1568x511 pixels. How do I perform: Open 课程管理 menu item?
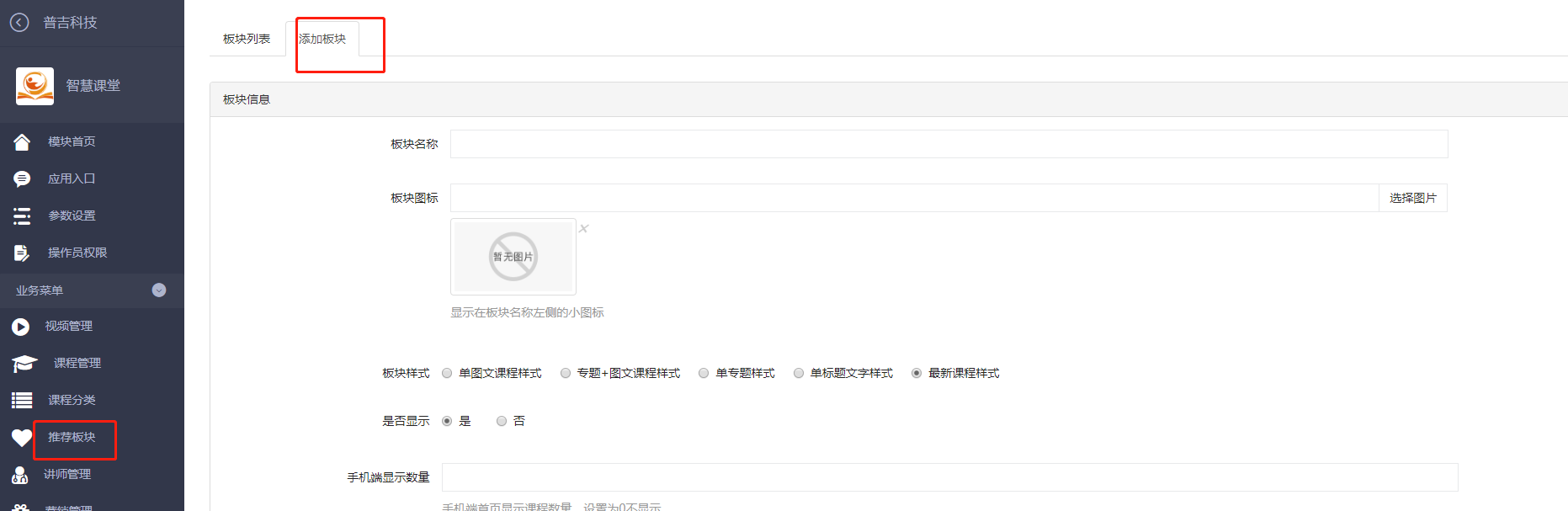point(77,363)
